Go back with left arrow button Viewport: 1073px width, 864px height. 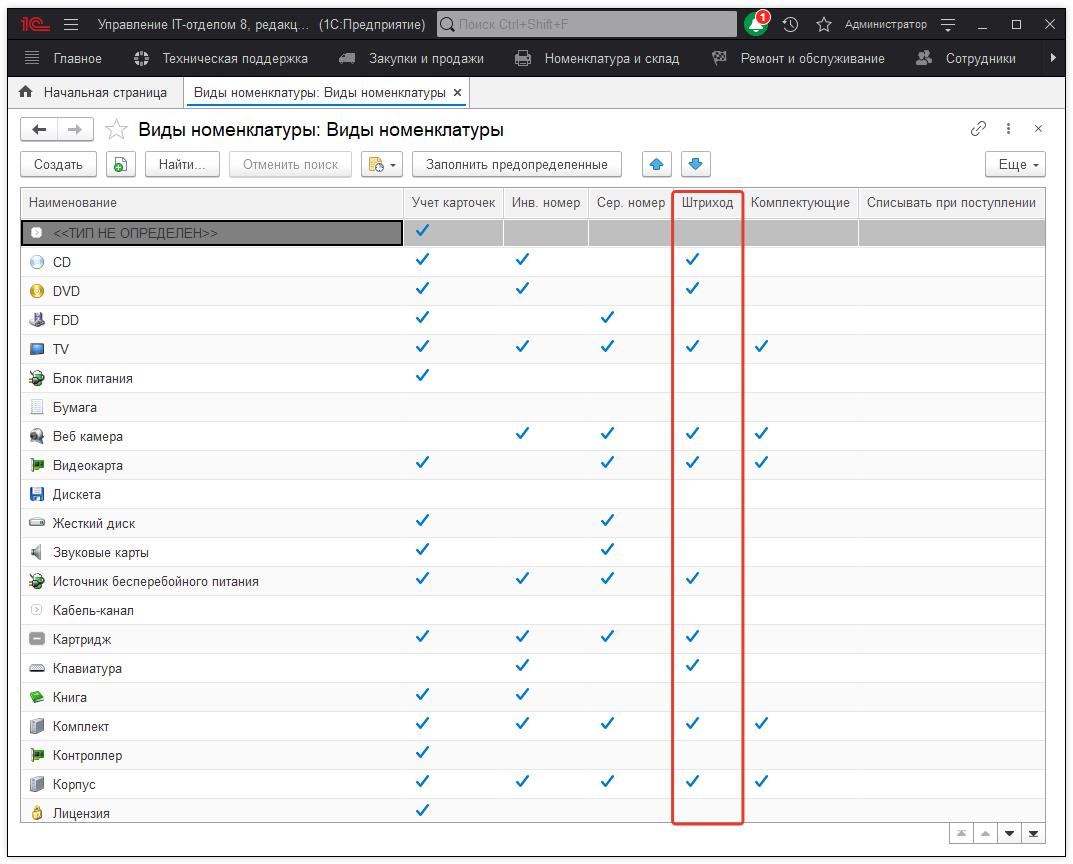39,129
